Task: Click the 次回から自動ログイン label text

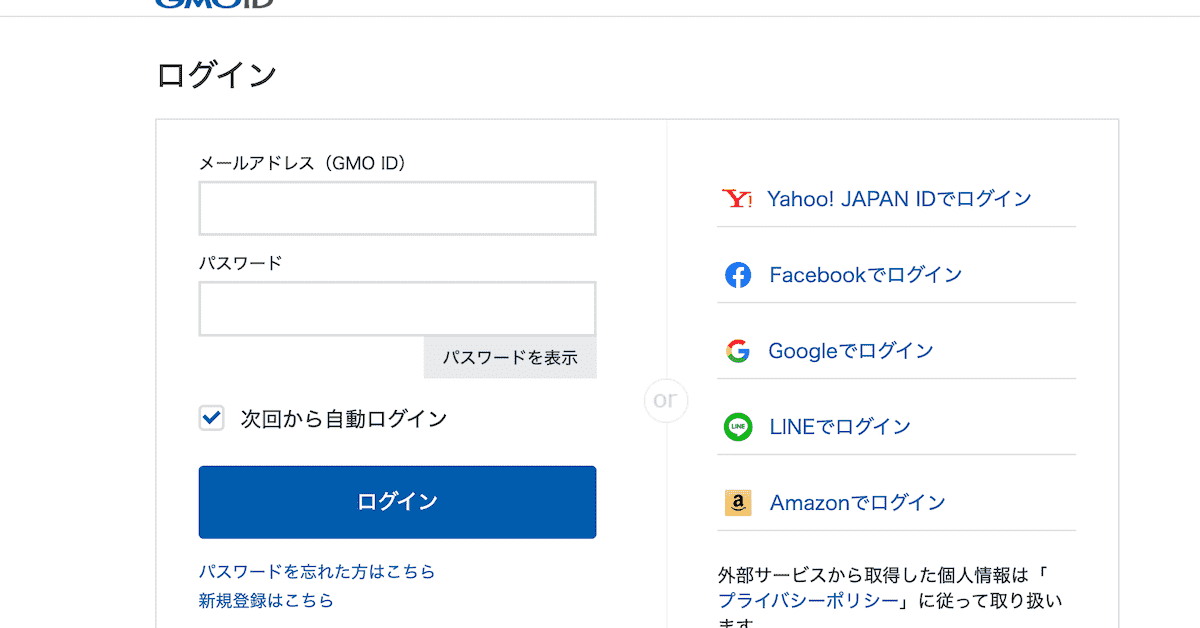Action: tap(343, 419)
